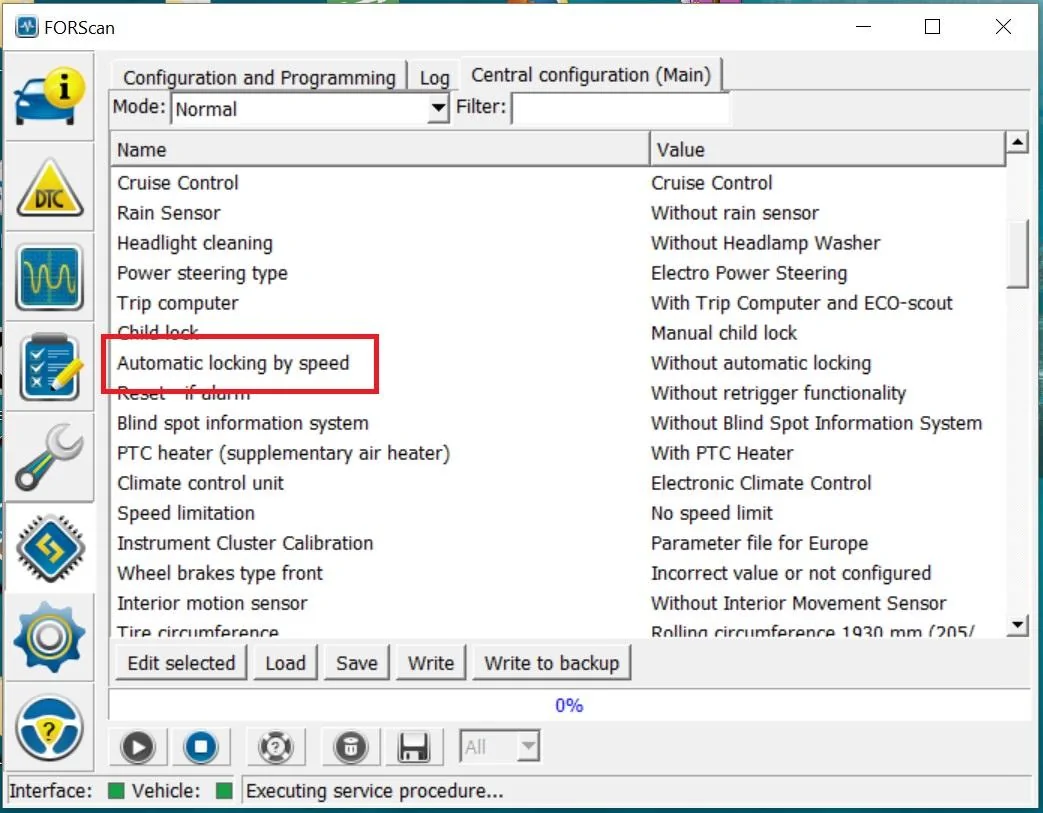Select the Cruise Control name row
Screen dimensions: 1043x813
(x=178, y=182)
